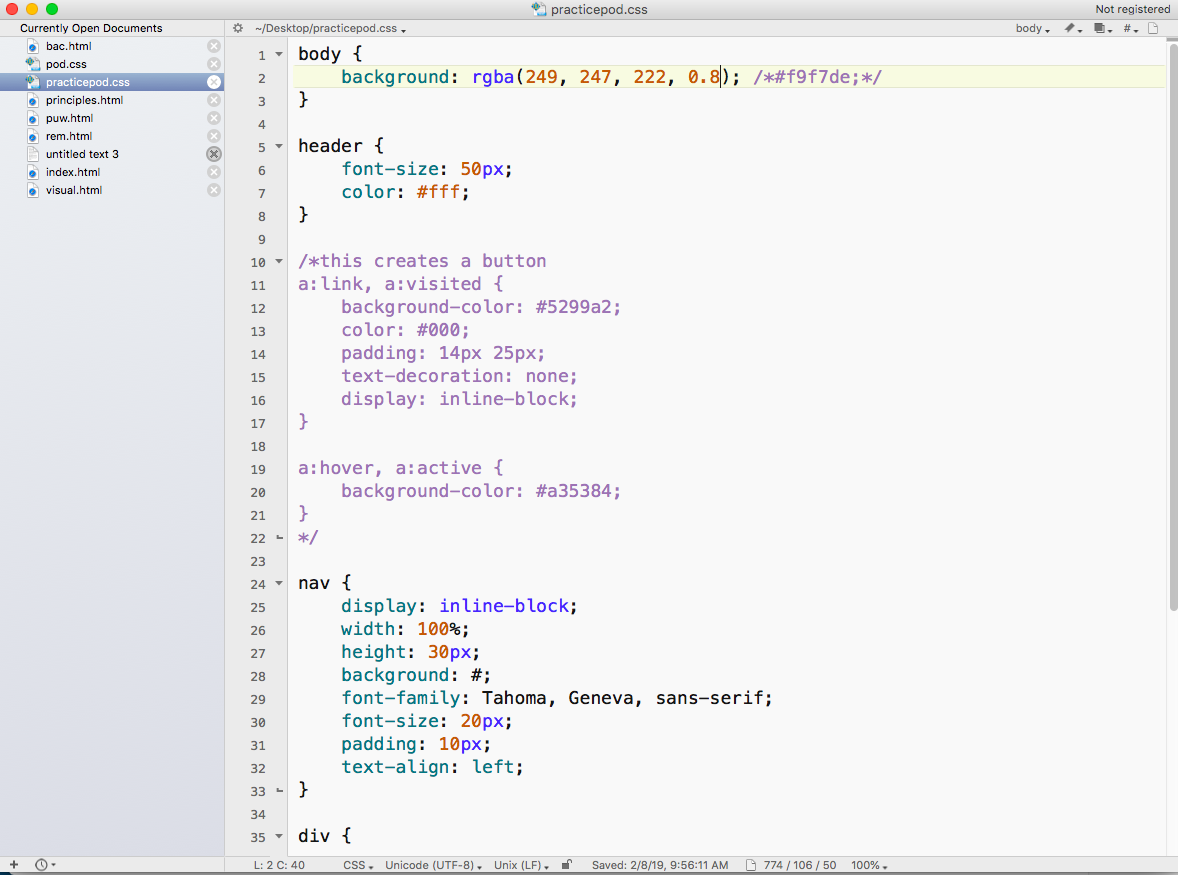Open the 100% zoom level dropdown
This screenshot has height=875, width=1178.
coord(869,865)
